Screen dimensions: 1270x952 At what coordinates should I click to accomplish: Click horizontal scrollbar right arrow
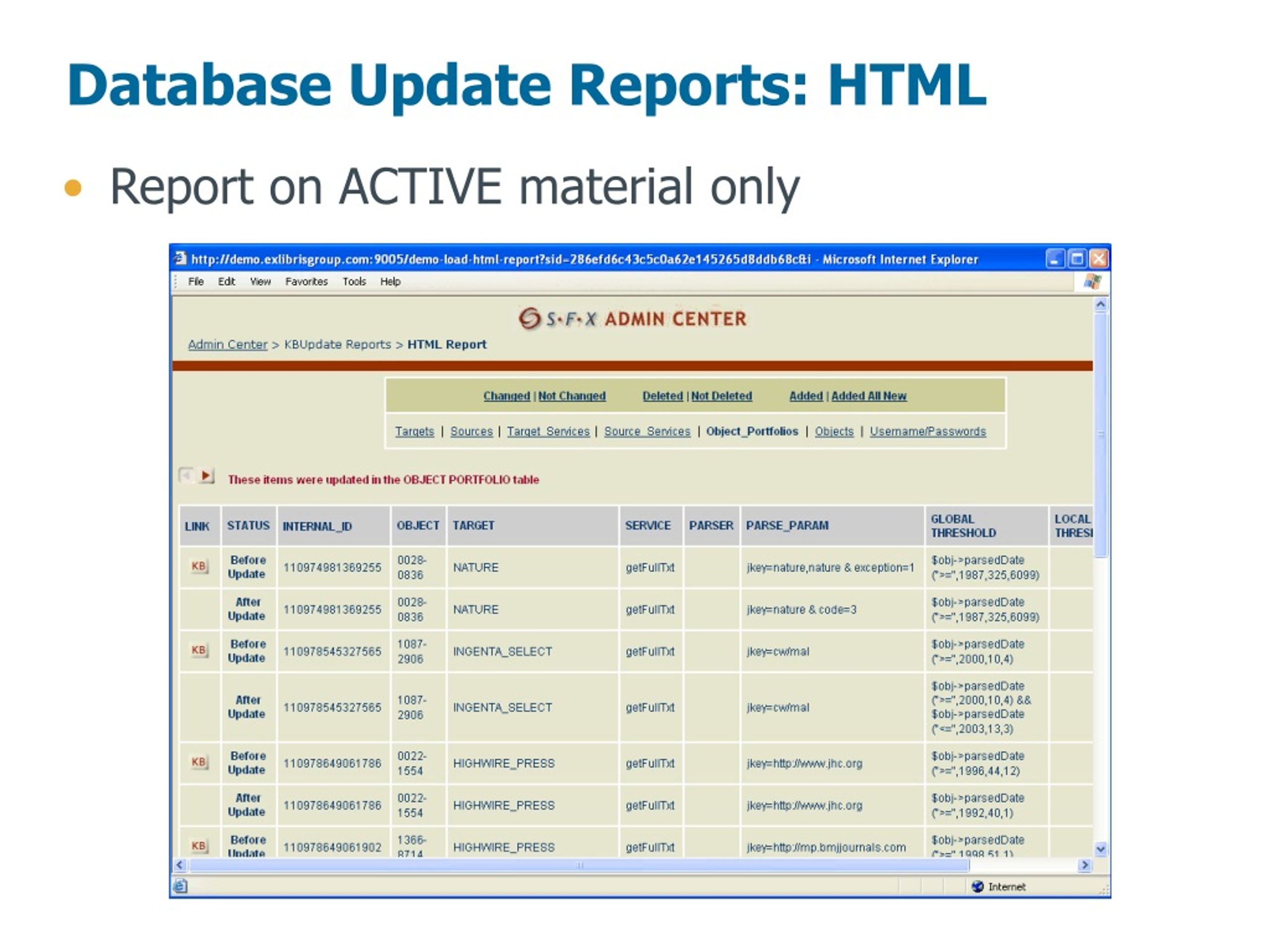pyautogui.click(x=1084, y=865)
